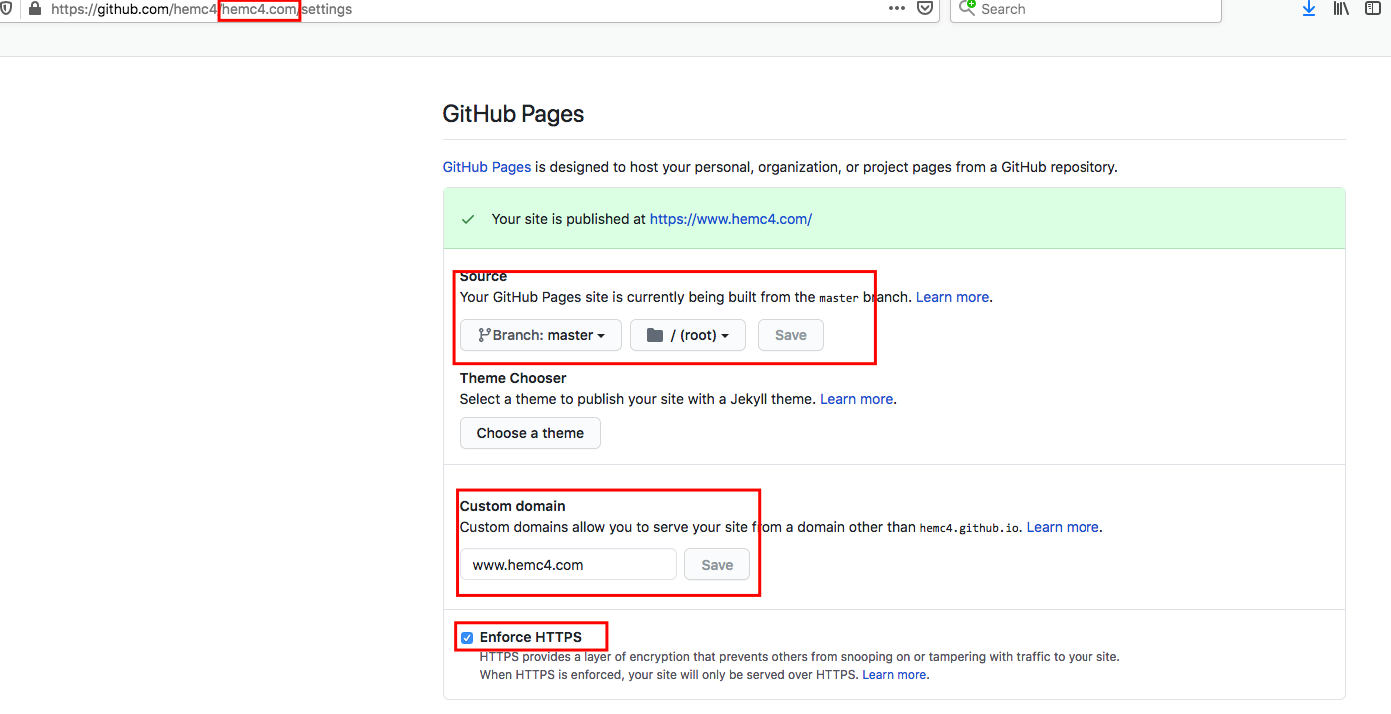
Task: Expand the / (root) folder dropdown
Action: click(688, 335)
